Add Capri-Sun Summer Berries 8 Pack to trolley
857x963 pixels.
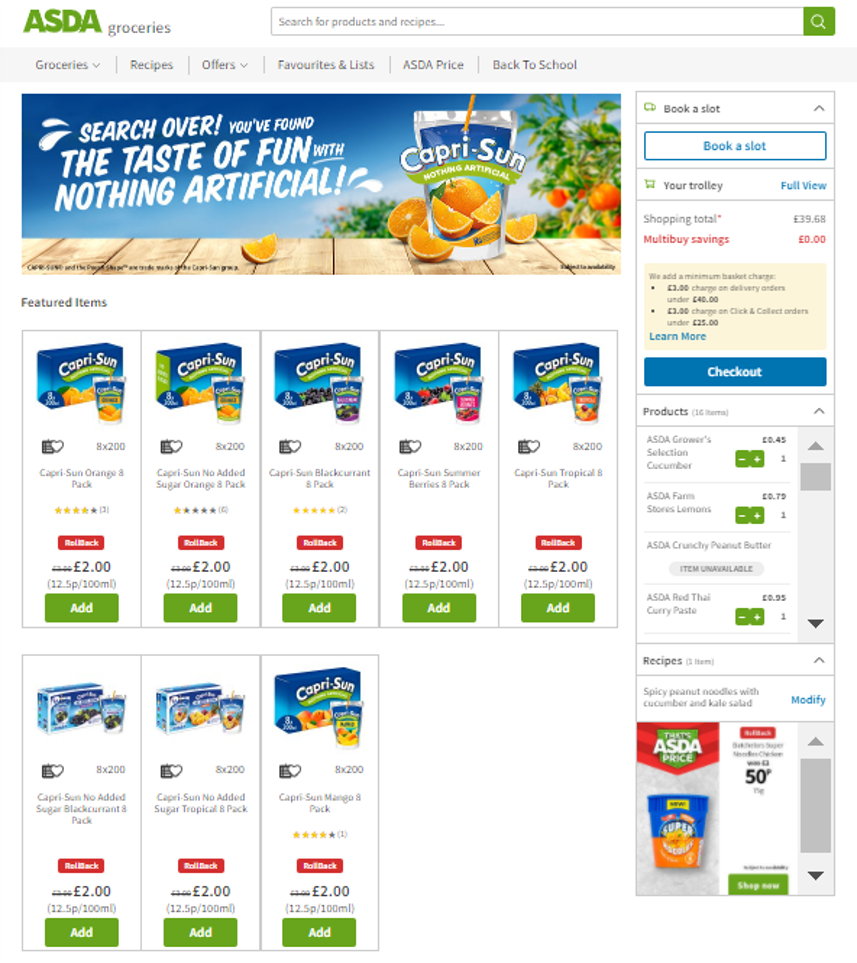coord(439,608)
